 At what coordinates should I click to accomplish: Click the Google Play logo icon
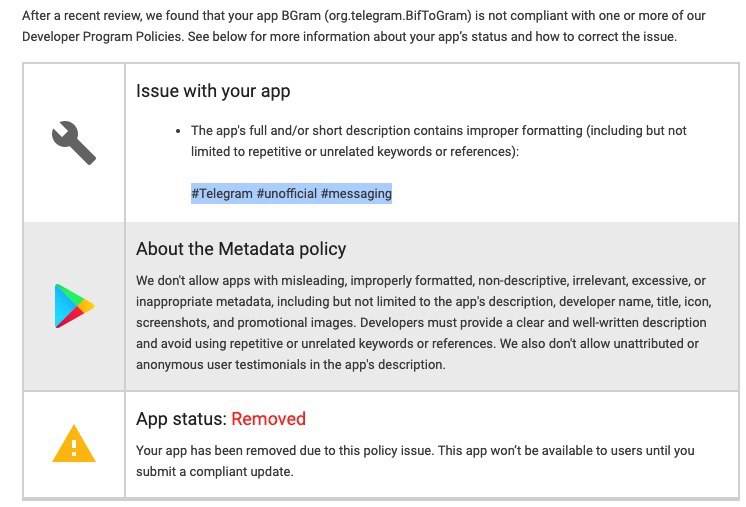click(x=74, y=306)
